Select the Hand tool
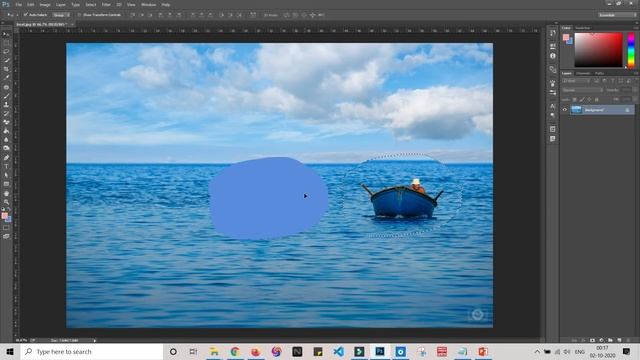 tap(6, 193)
